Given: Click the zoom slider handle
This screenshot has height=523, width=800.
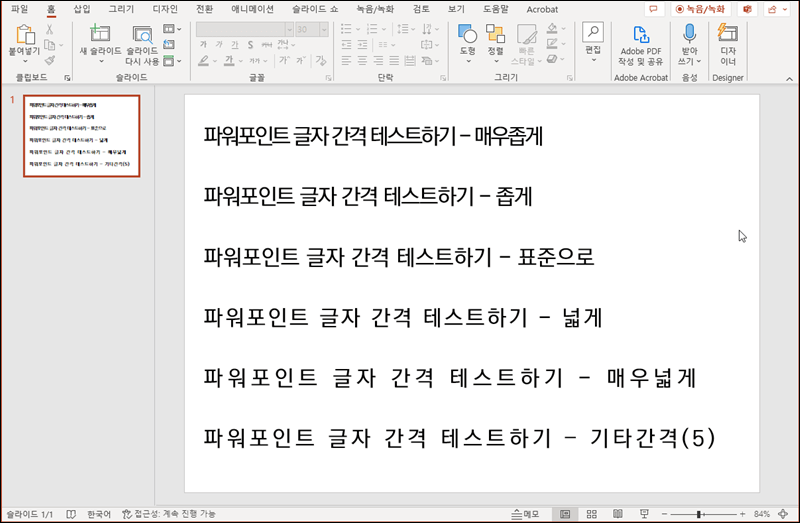Looking at the screenshot, I should tap(698, 514).
